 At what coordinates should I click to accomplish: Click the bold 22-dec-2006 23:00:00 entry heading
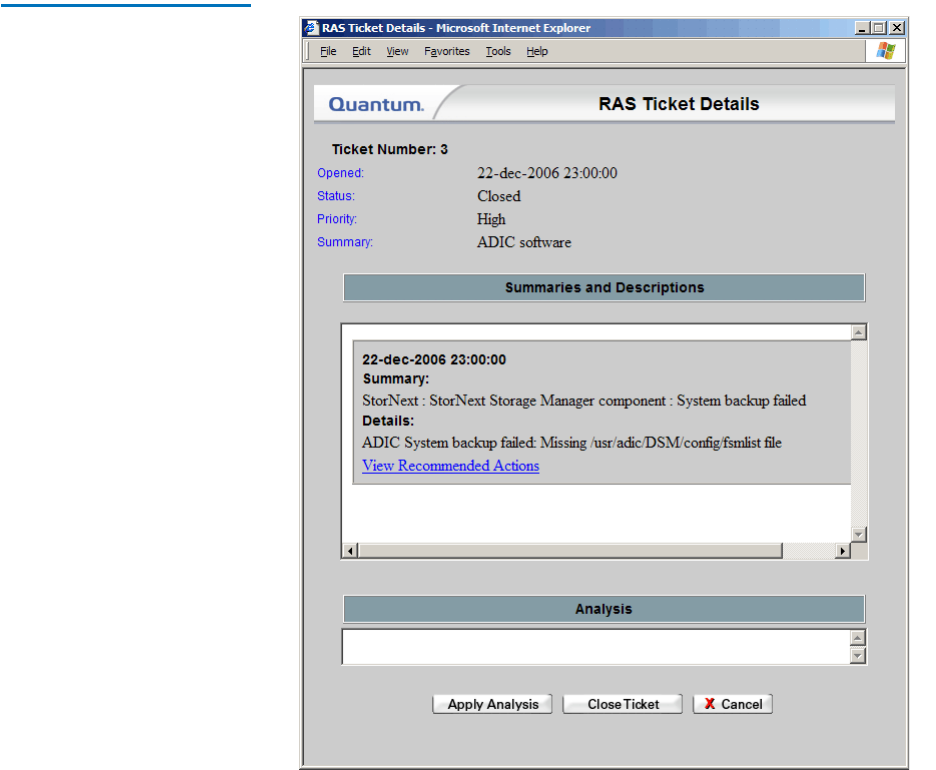click(434, 359)
